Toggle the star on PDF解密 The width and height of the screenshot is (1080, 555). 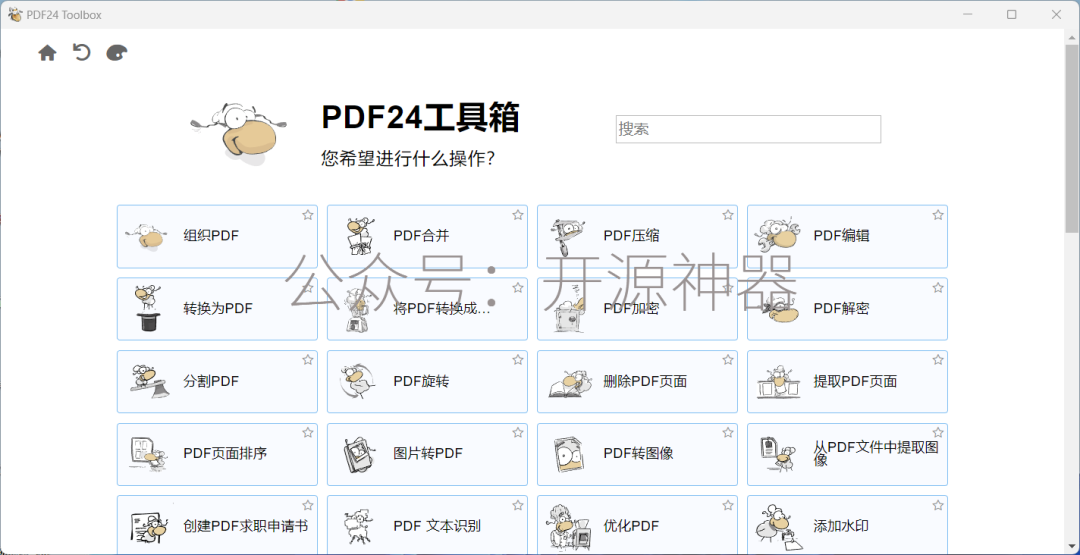tap(938, 288)
